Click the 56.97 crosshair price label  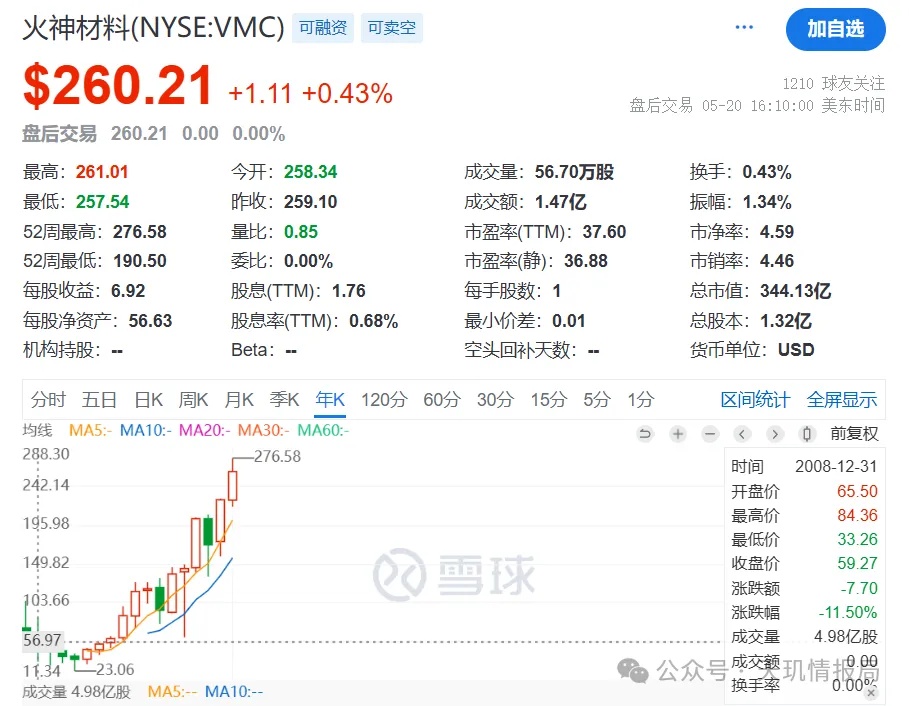[42, 641]
